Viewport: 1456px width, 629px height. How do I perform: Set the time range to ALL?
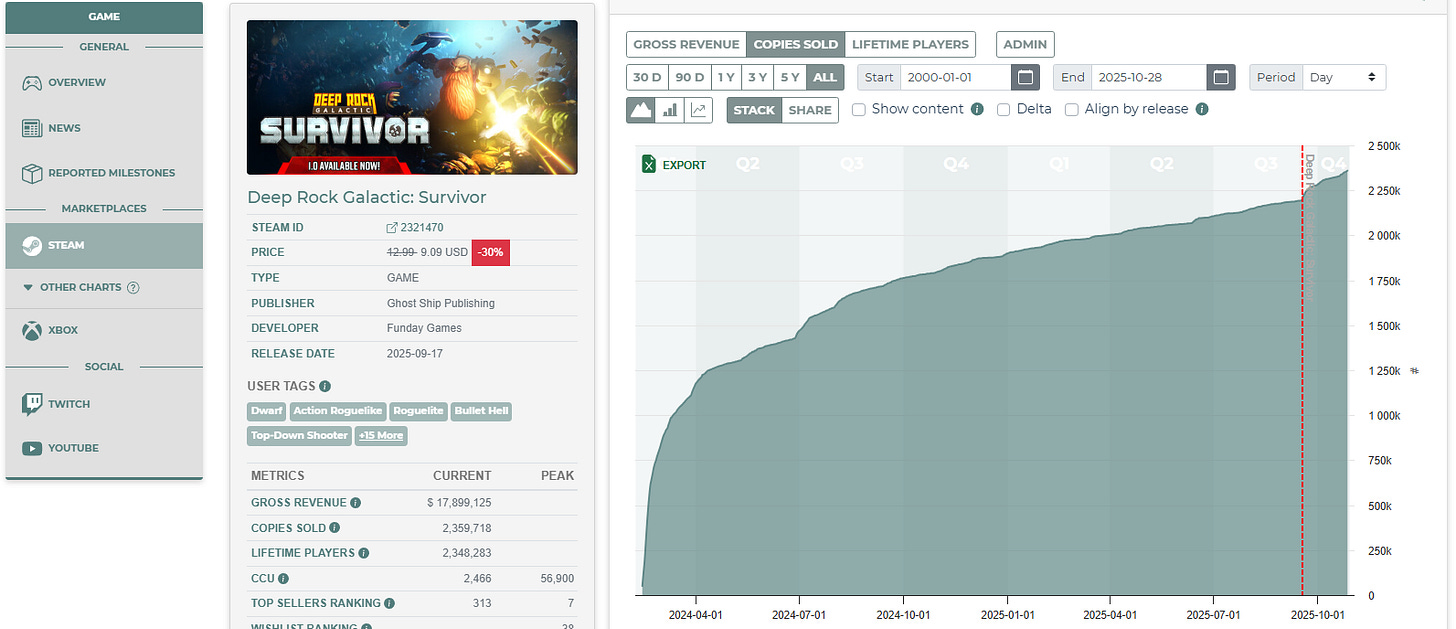coord(825,77)
